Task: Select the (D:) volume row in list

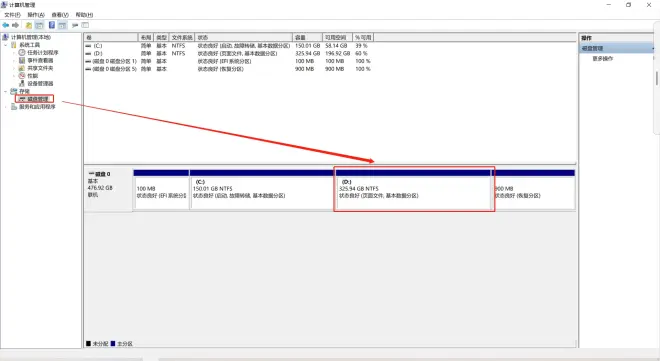Action: 228,53
